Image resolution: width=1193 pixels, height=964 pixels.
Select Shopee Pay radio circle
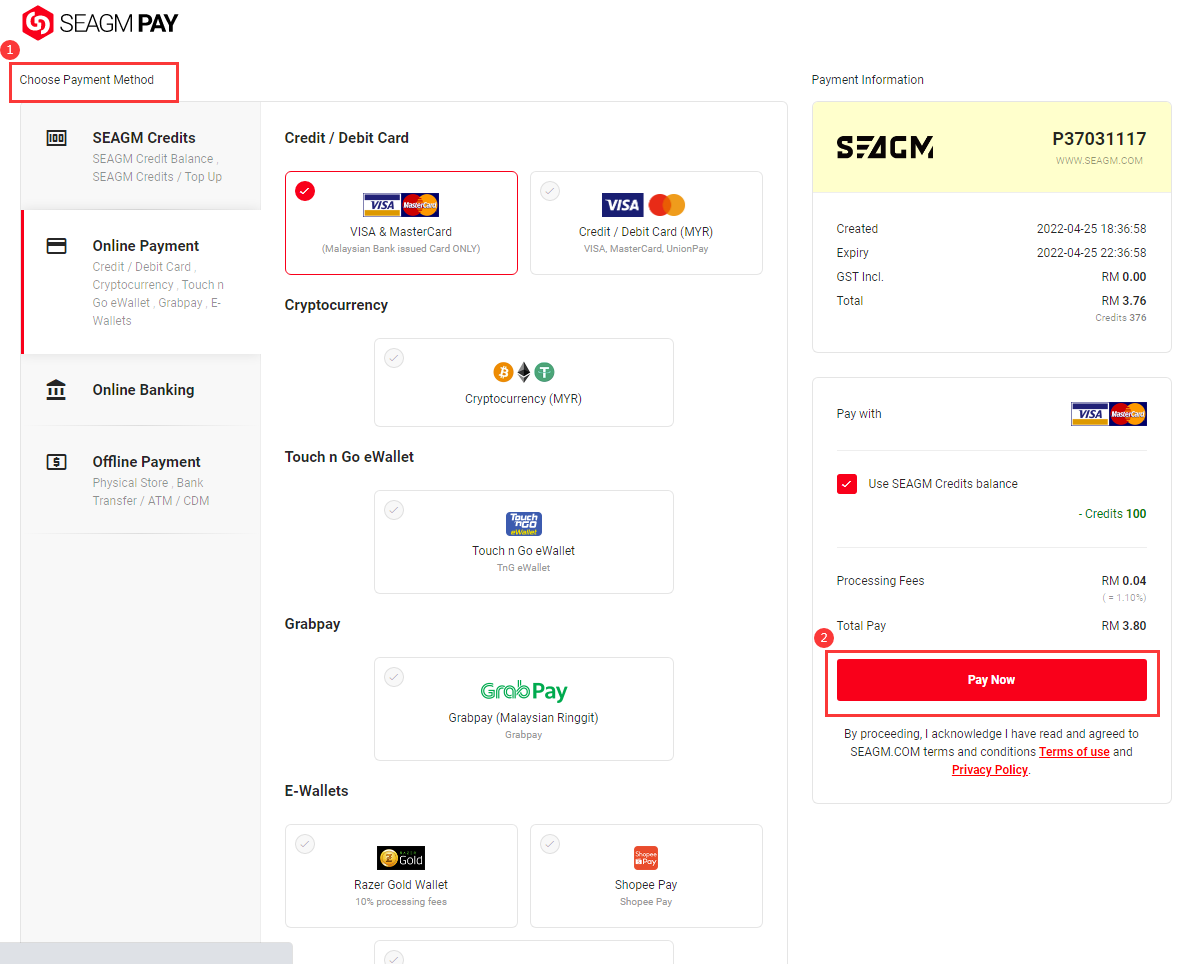[550, 844]
